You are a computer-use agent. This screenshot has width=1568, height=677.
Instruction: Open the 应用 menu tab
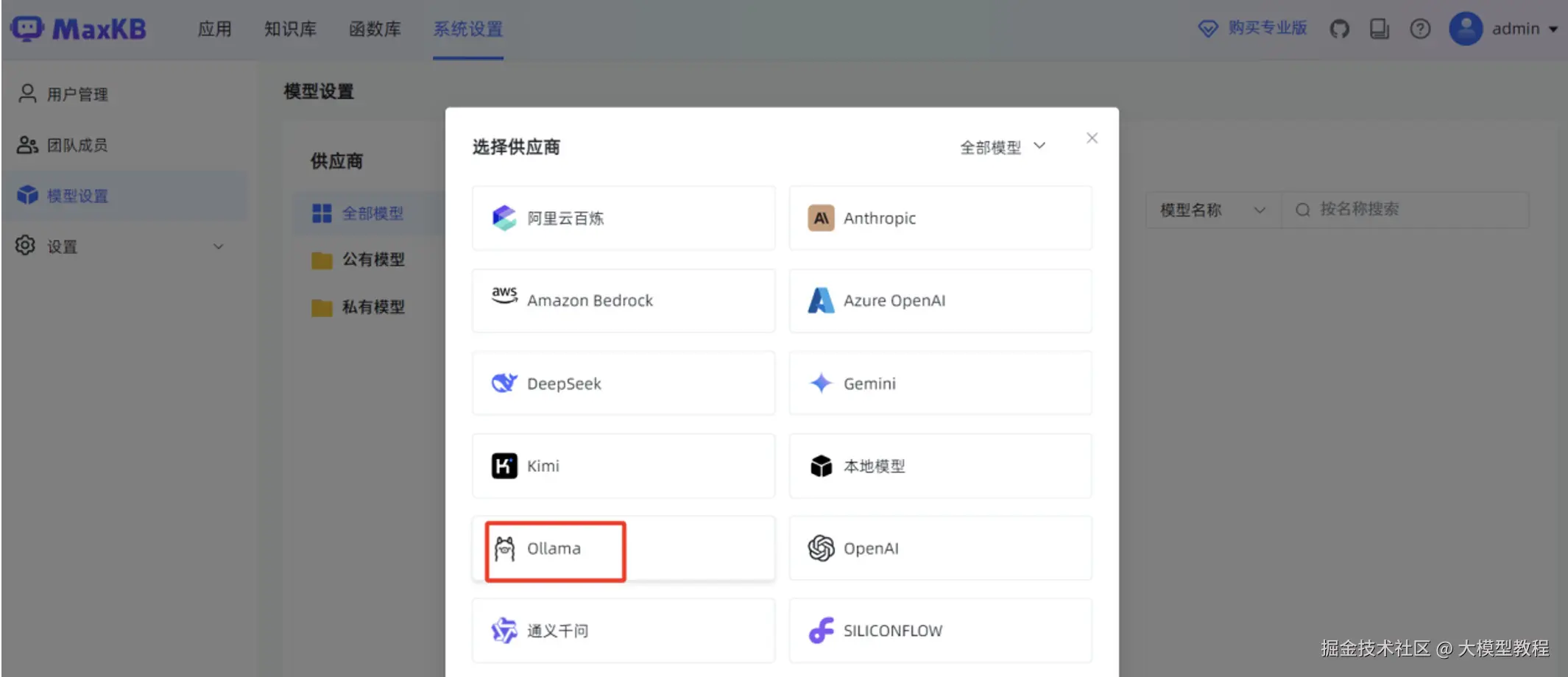[x=214, y=29]
